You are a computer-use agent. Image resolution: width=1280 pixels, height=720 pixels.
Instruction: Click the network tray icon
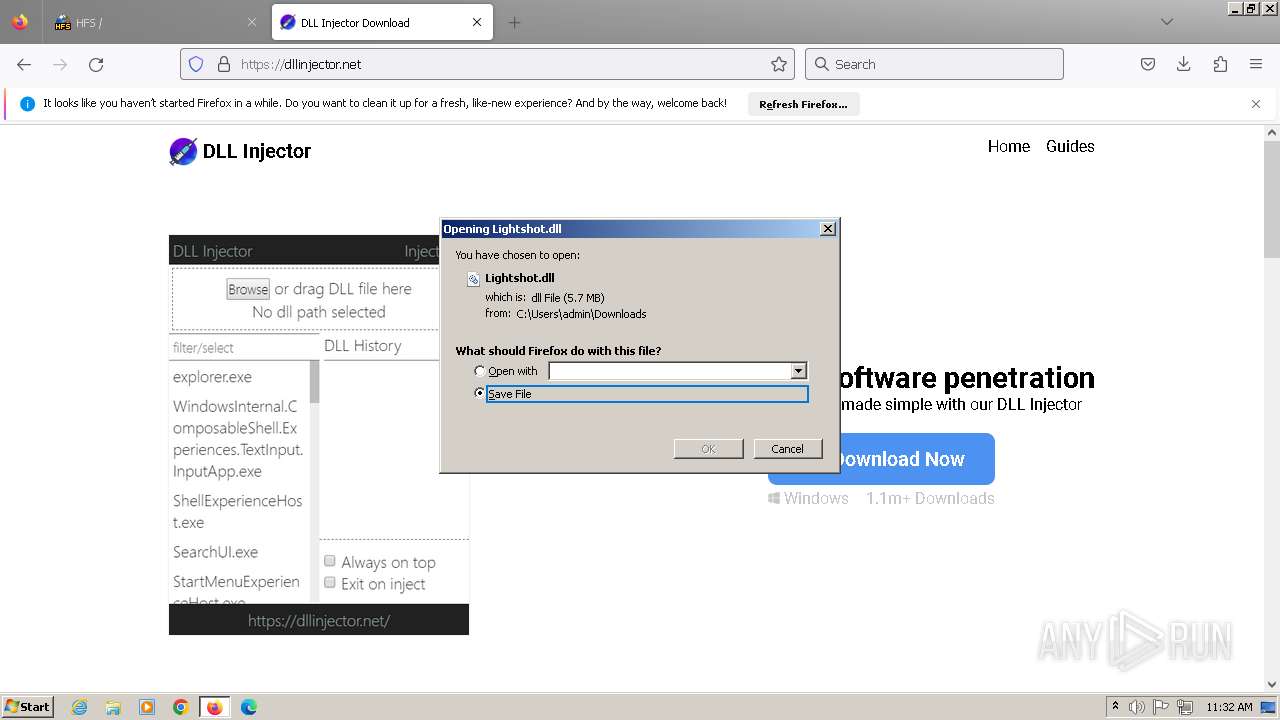[x=1185, y=707]
